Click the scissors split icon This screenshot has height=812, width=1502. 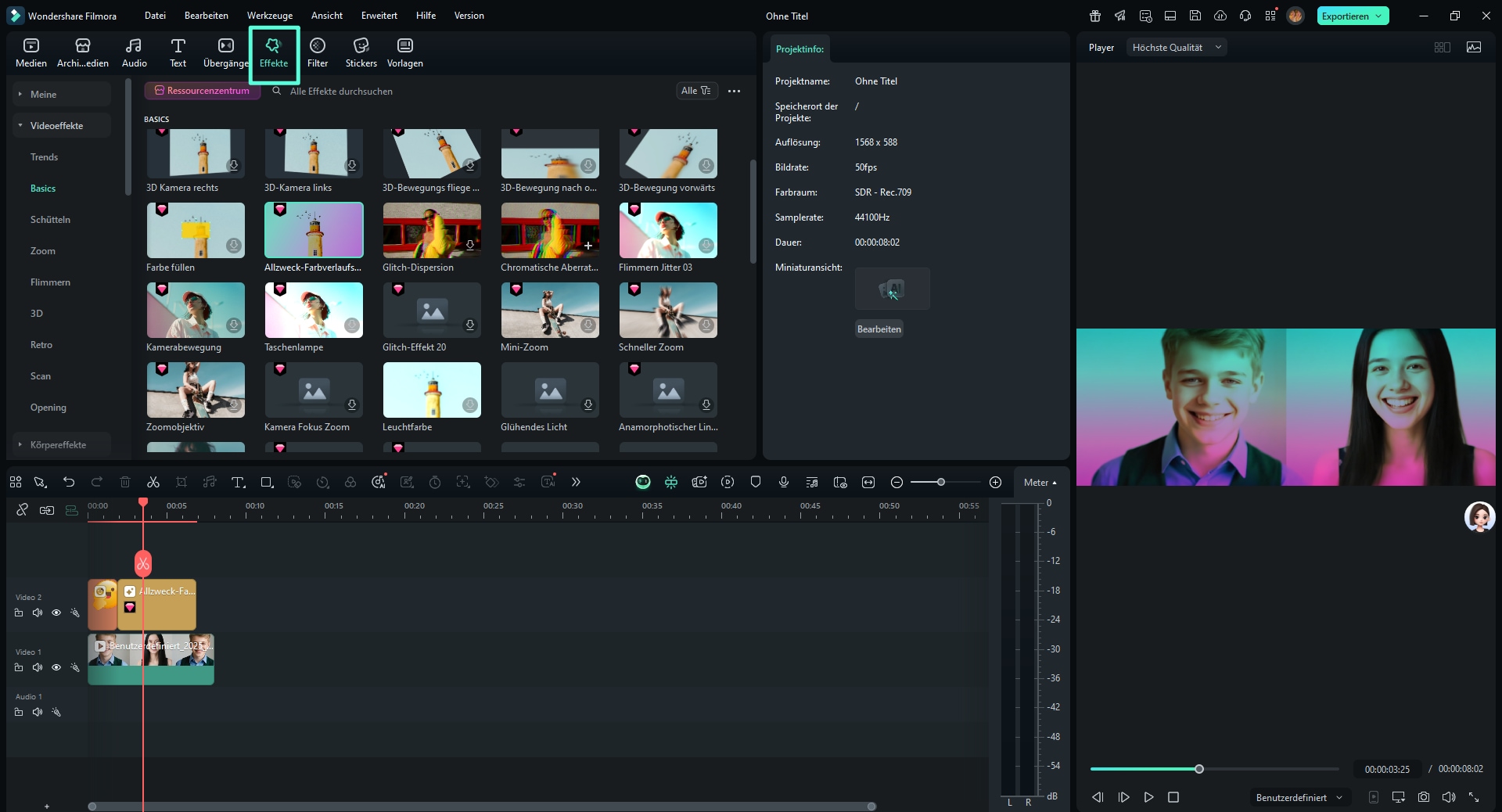pos(153,482)
